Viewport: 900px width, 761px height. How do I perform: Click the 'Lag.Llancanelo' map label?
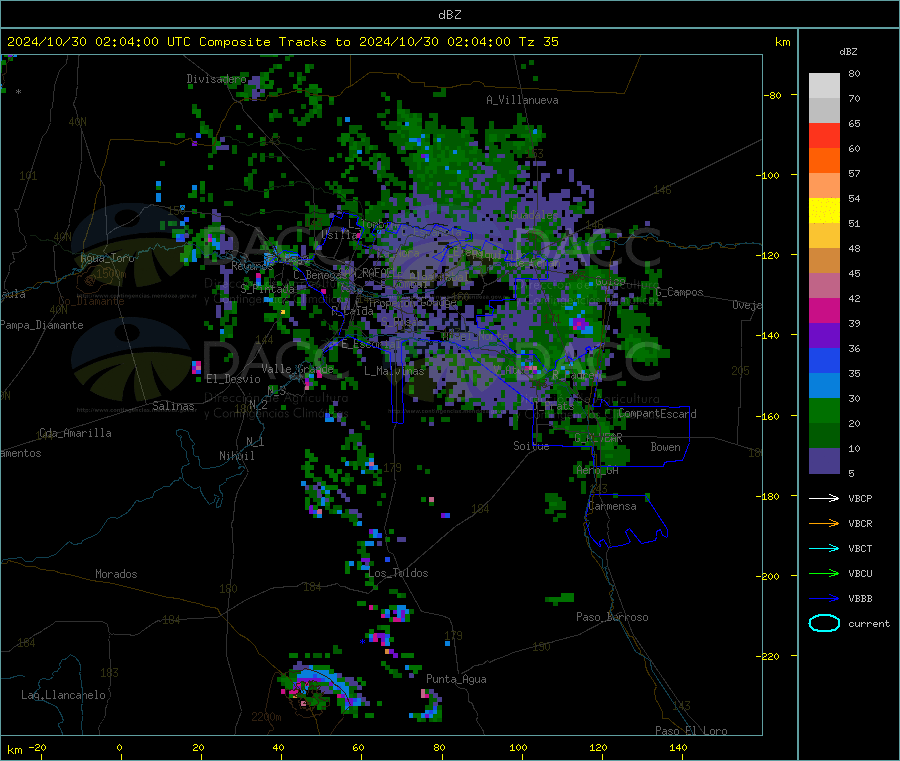[x=63, y=695]
